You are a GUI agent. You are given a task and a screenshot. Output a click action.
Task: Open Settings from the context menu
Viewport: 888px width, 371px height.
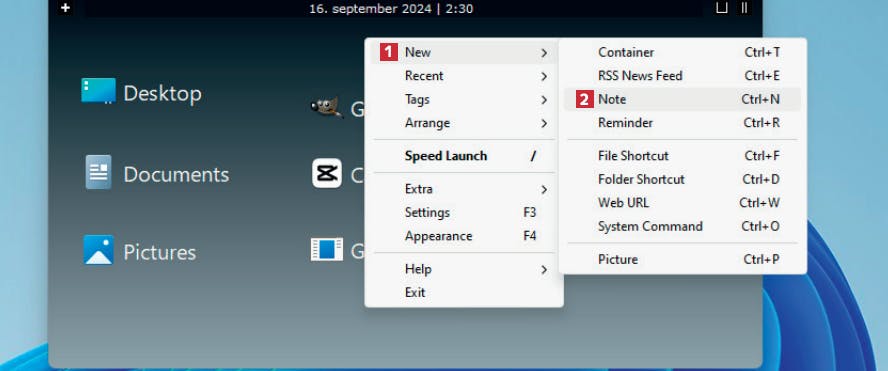pos(464,212)
